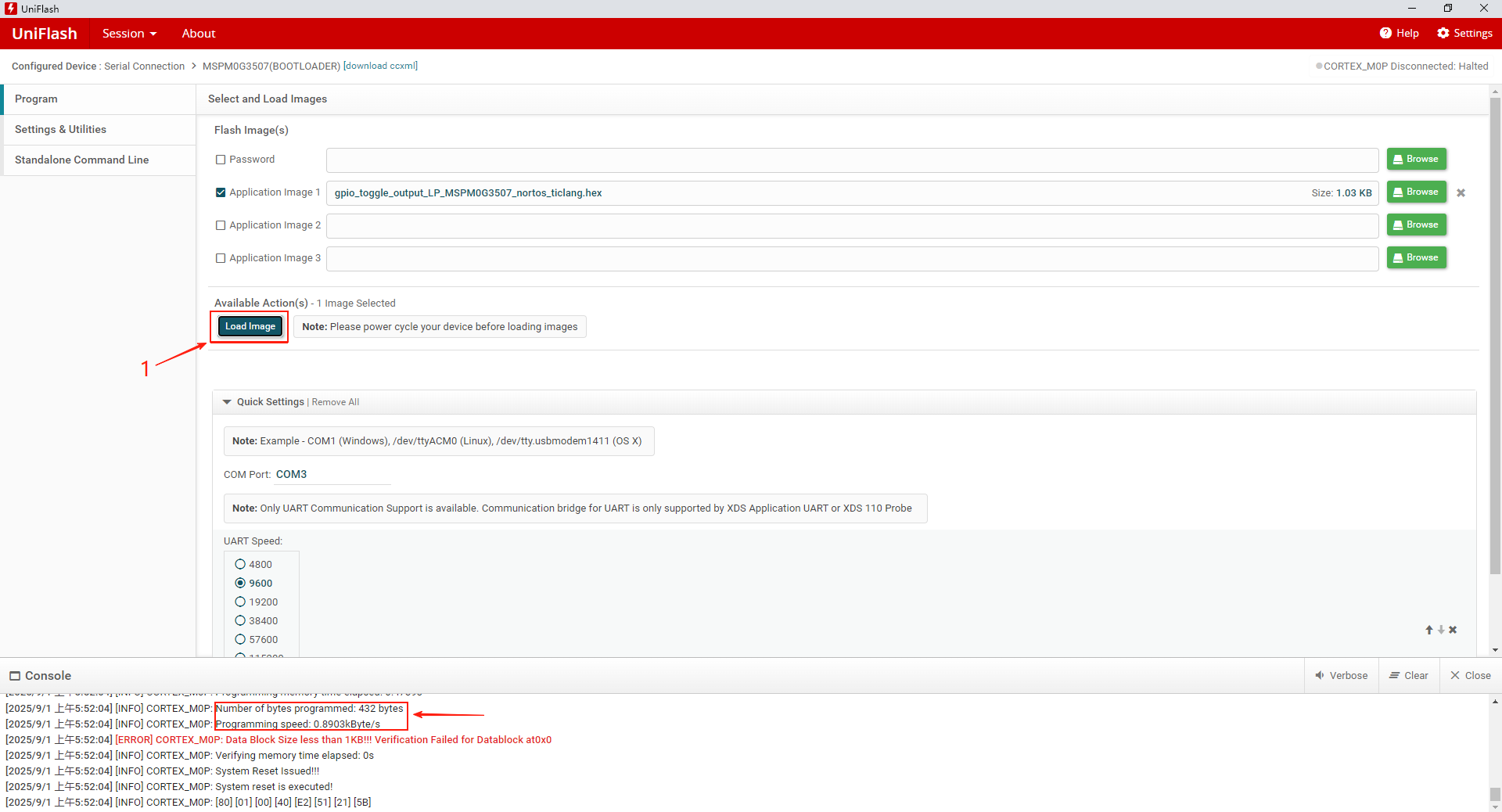Click console scrollbar up arrow
This screenshot has width=1502, height=812.
[x=1495, y=702]
